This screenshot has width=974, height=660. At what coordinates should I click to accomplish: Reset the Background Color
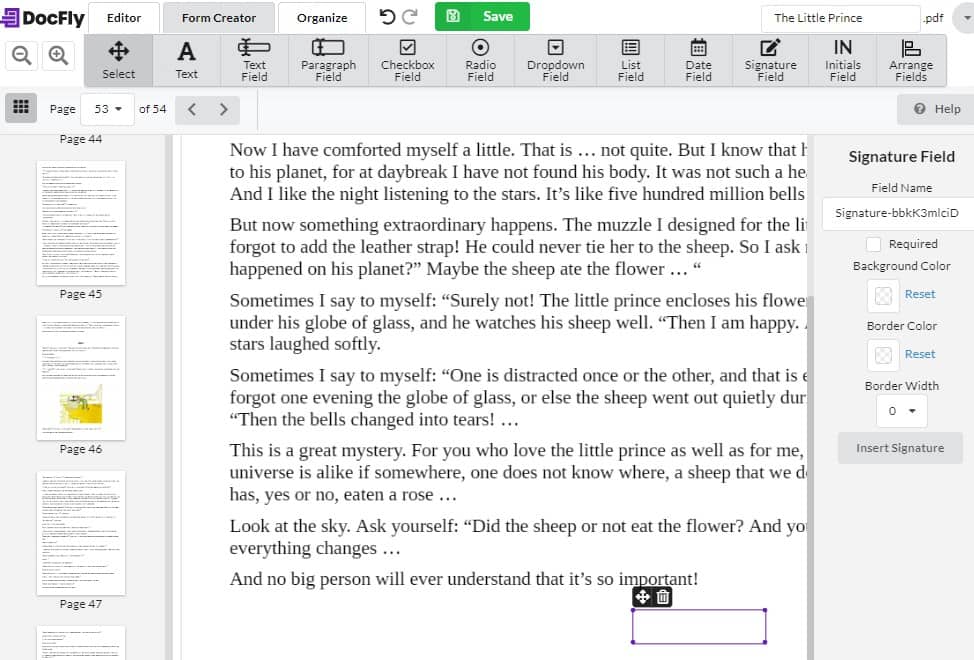click(x=919, y=293)
